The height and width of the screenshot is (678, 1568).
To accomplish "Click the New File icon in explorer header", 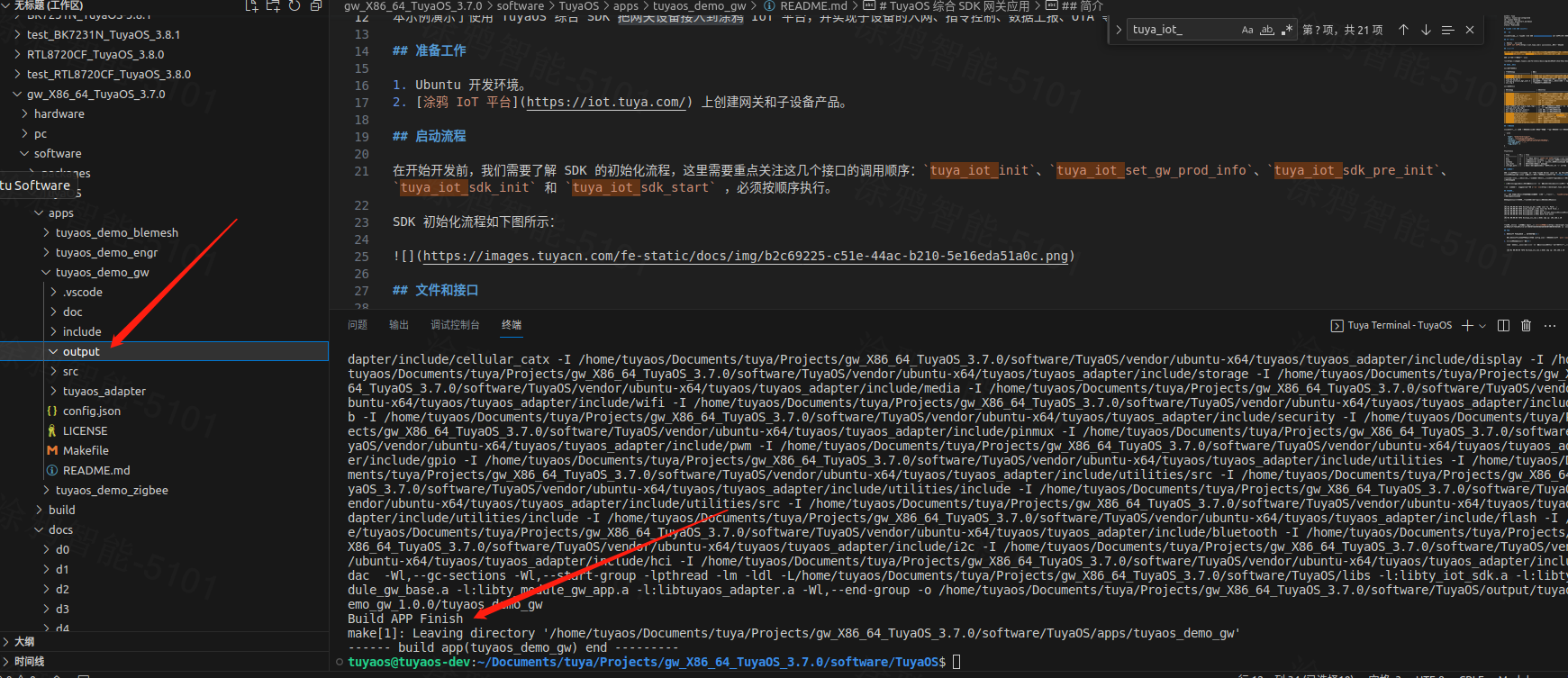I will (252, 5).
